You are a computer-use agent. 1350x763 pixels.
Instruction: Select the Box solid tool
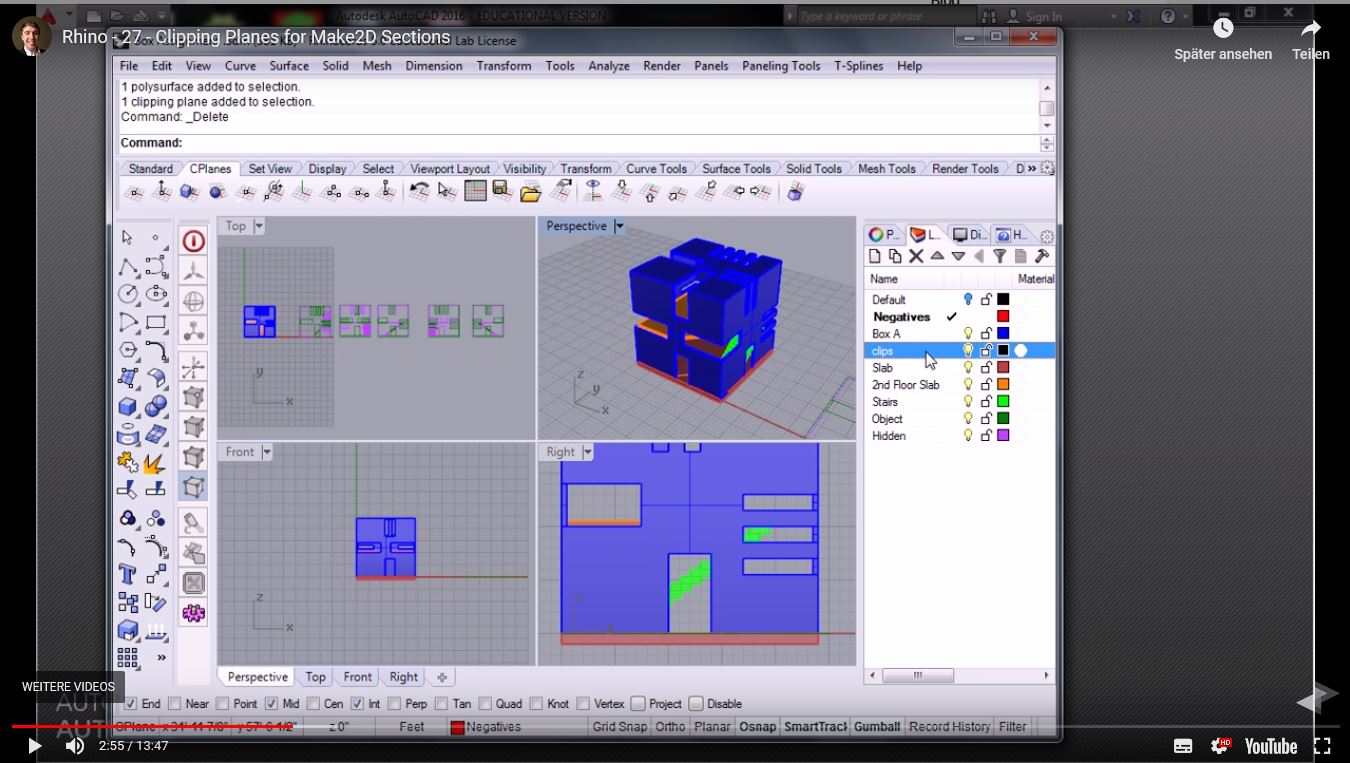click(x=127, y=406)
